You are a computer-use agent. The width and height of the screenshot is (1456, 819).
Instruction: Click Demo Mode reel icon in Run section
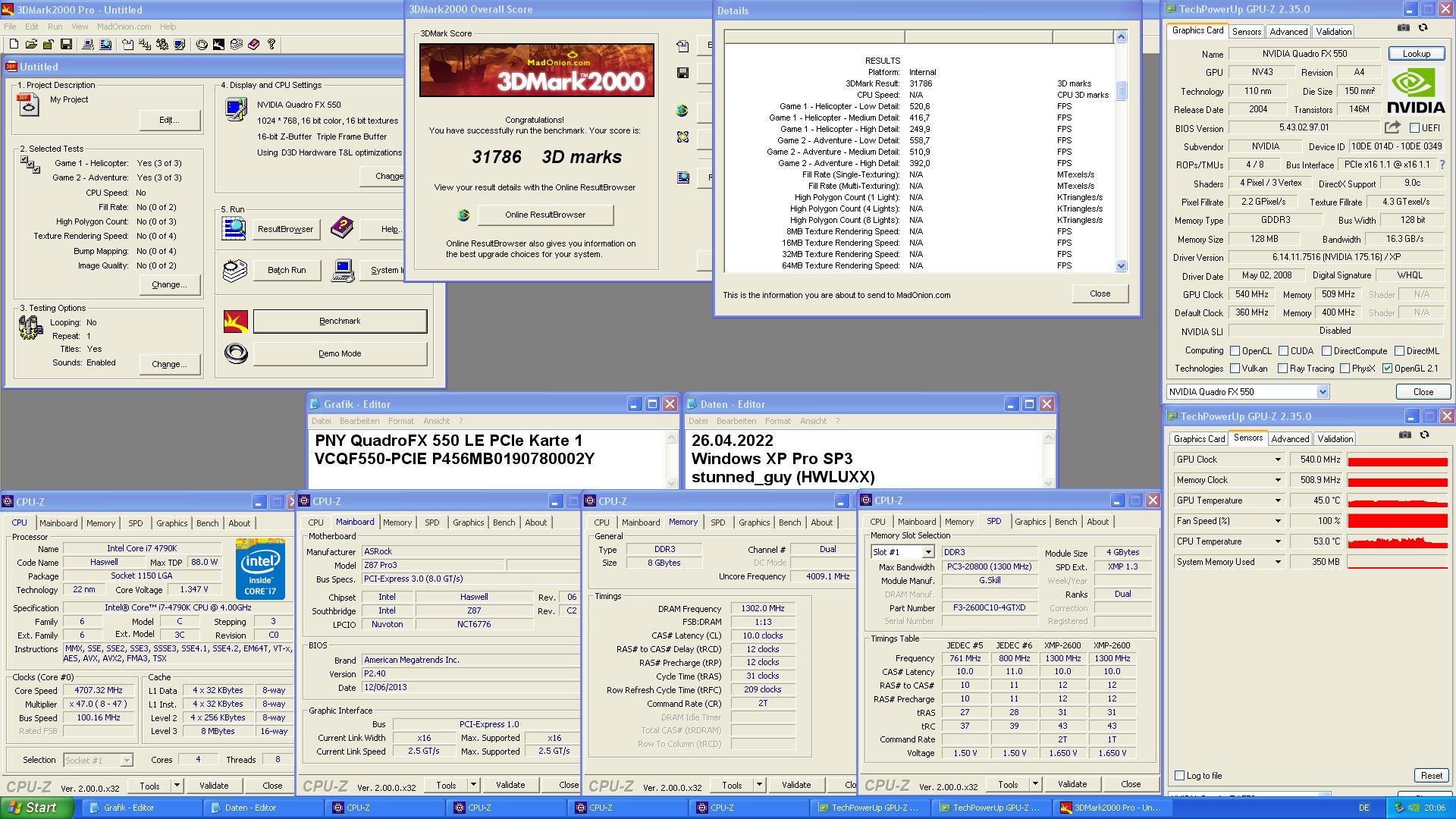coord(236,353)
